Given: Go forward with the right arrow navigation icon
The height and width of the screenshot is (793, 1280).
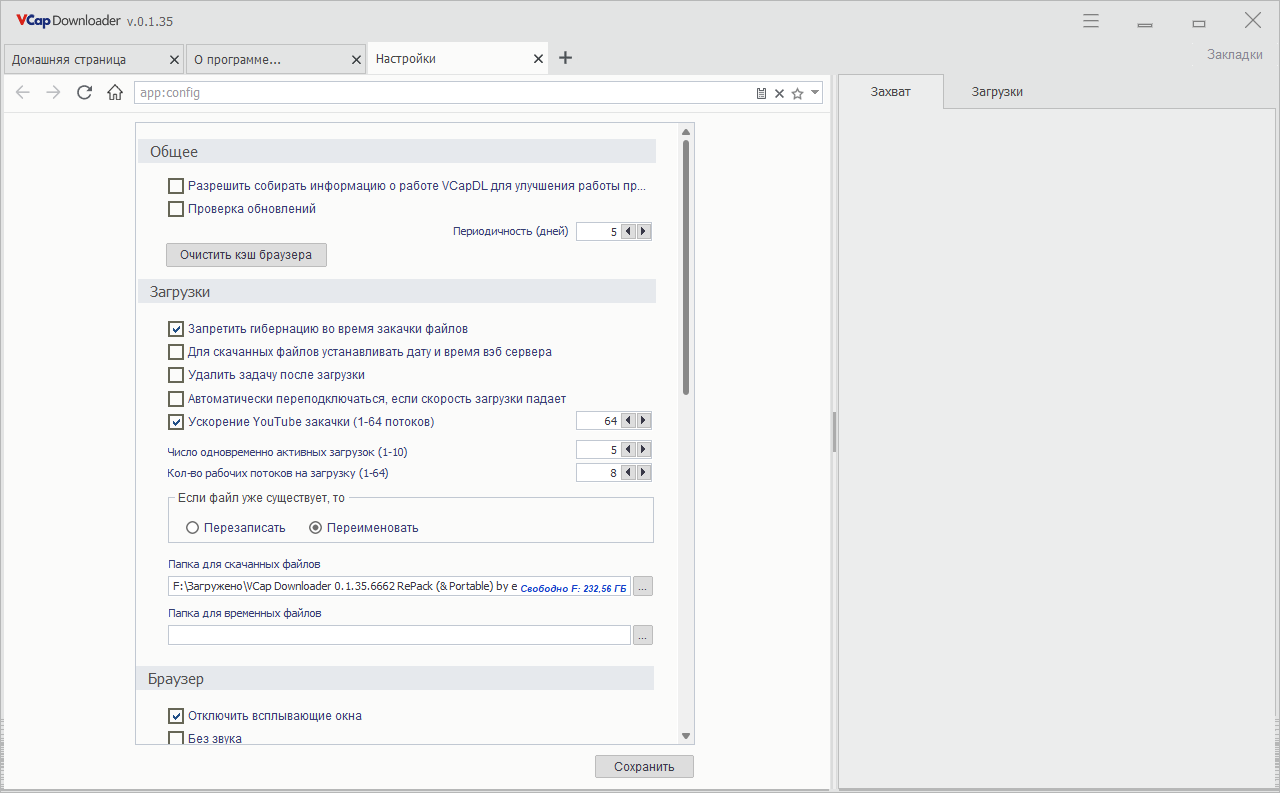Looking at the screenshot, I should (53, 93).
